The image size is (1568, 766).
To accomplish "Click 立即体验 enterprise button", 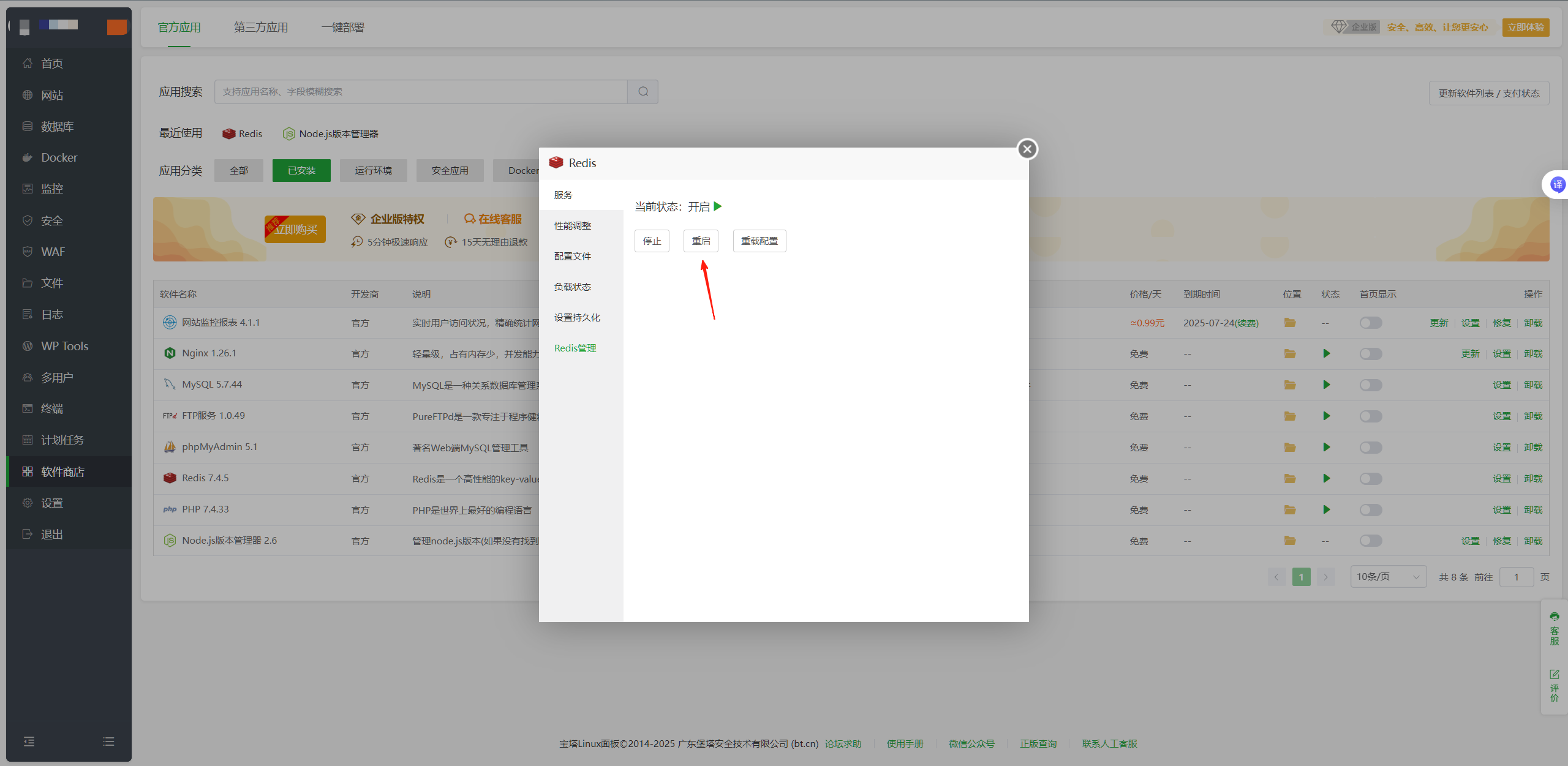I will coord(1526,28).
